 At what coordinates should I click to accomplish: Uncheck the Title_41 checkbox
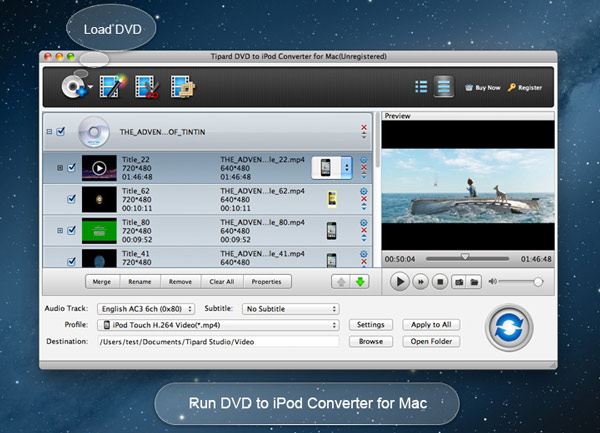72,262
